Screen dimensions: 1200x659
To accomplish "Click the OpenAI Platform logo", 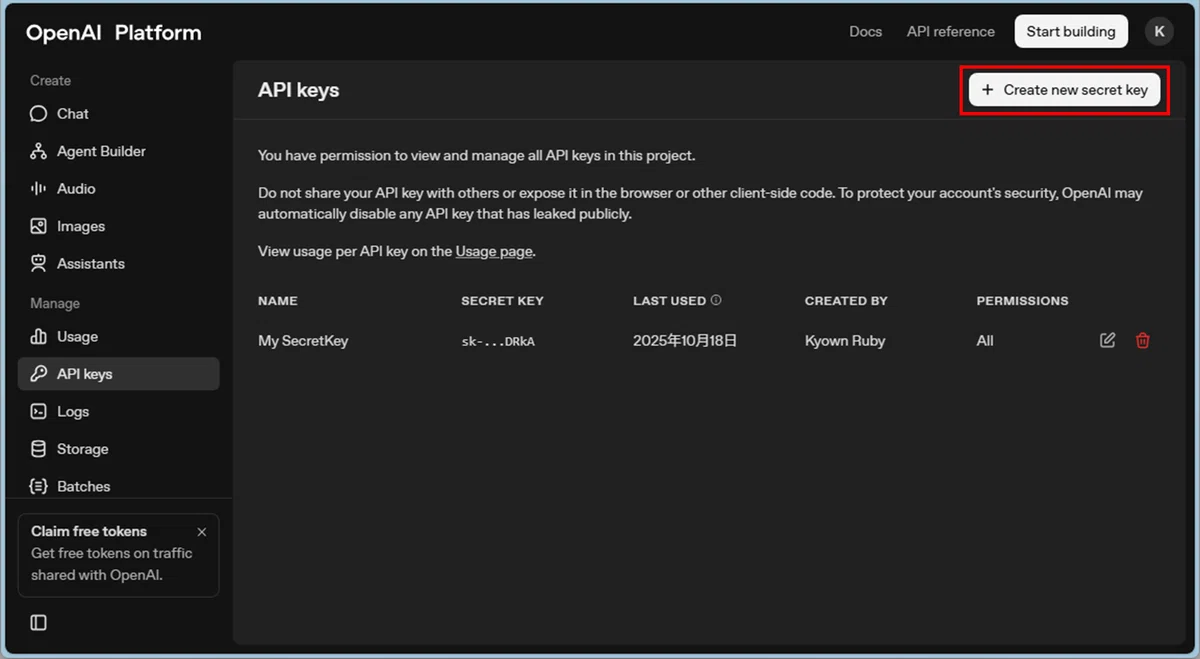I will pyautogui.click(x=114, y=33).
